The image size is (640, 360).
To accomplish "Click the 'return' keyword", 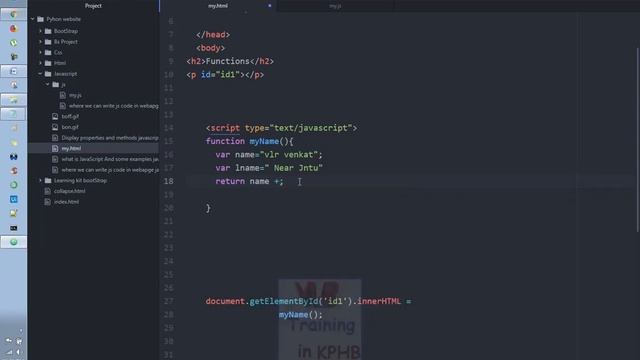I will click(x=230, y=181).
